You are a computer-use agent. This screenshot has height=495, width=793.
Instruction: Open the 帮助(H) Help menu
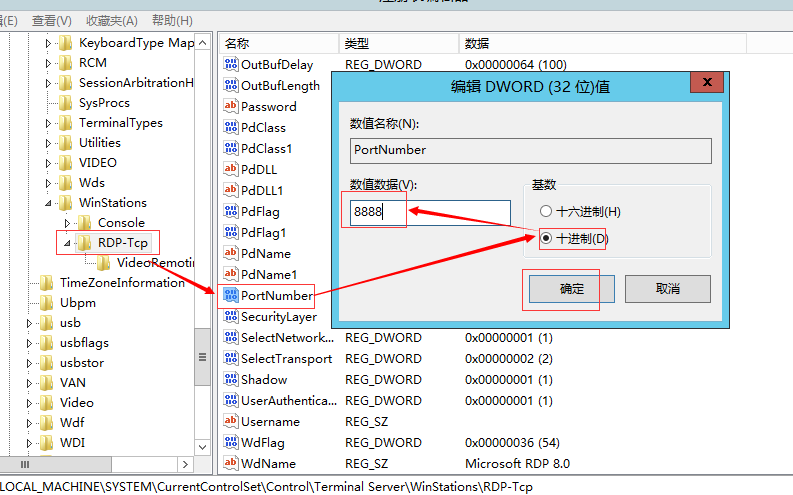pos(172,21)
